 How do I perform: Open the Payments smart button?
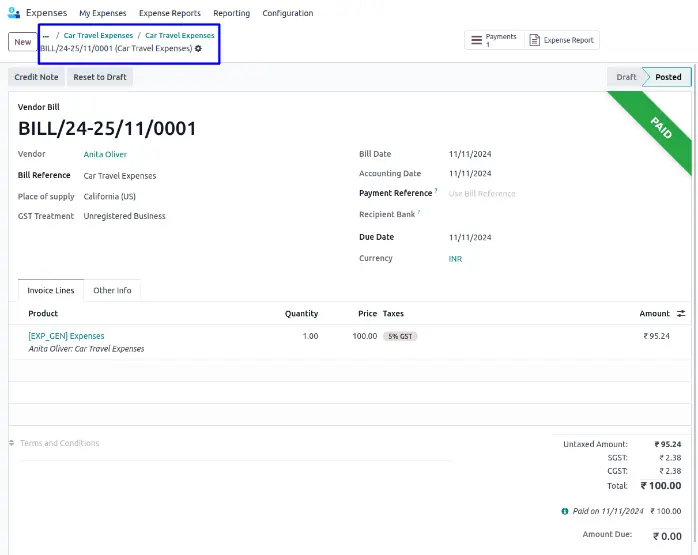tap(492, 40)
